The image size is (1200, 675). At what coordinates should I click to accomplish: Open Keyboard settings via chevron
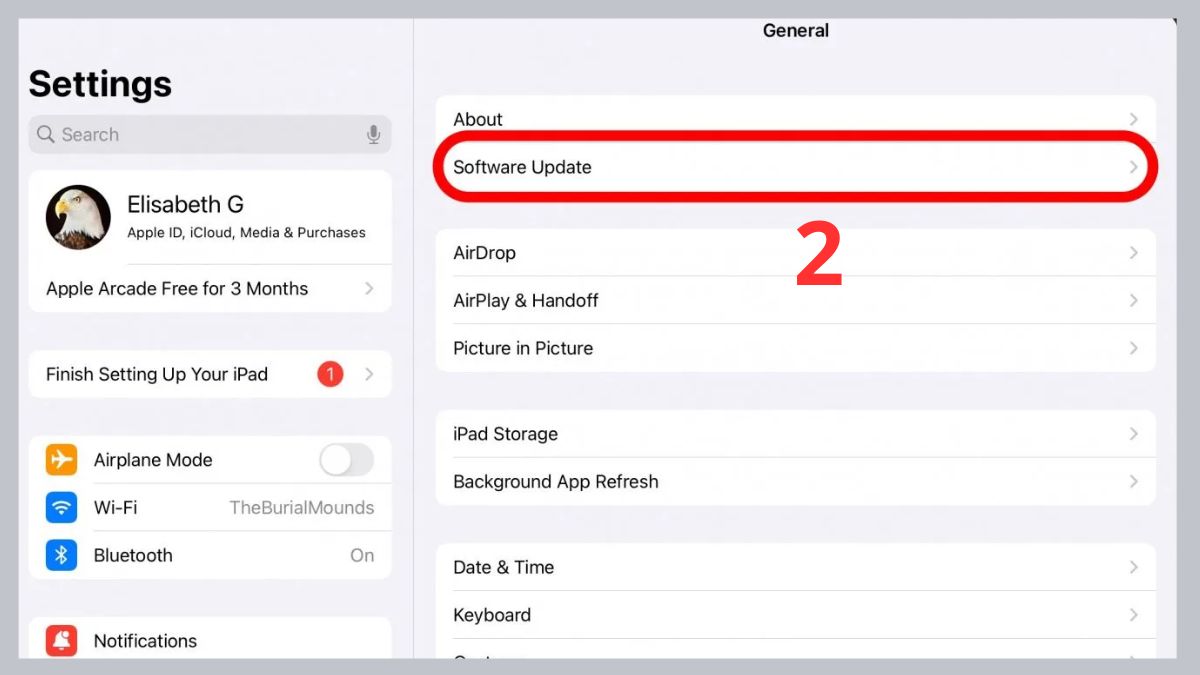point(1134,615)
